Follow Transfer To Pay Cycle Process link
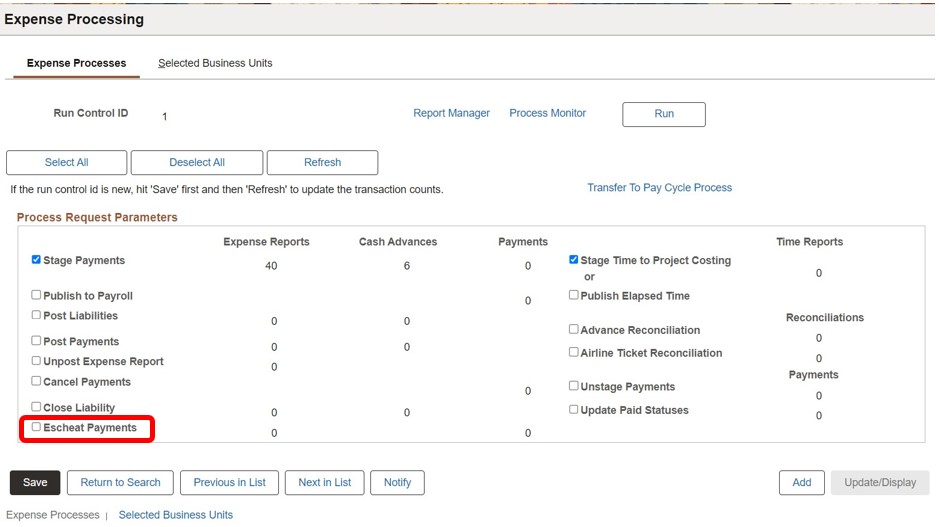 (x=659, y=187)
